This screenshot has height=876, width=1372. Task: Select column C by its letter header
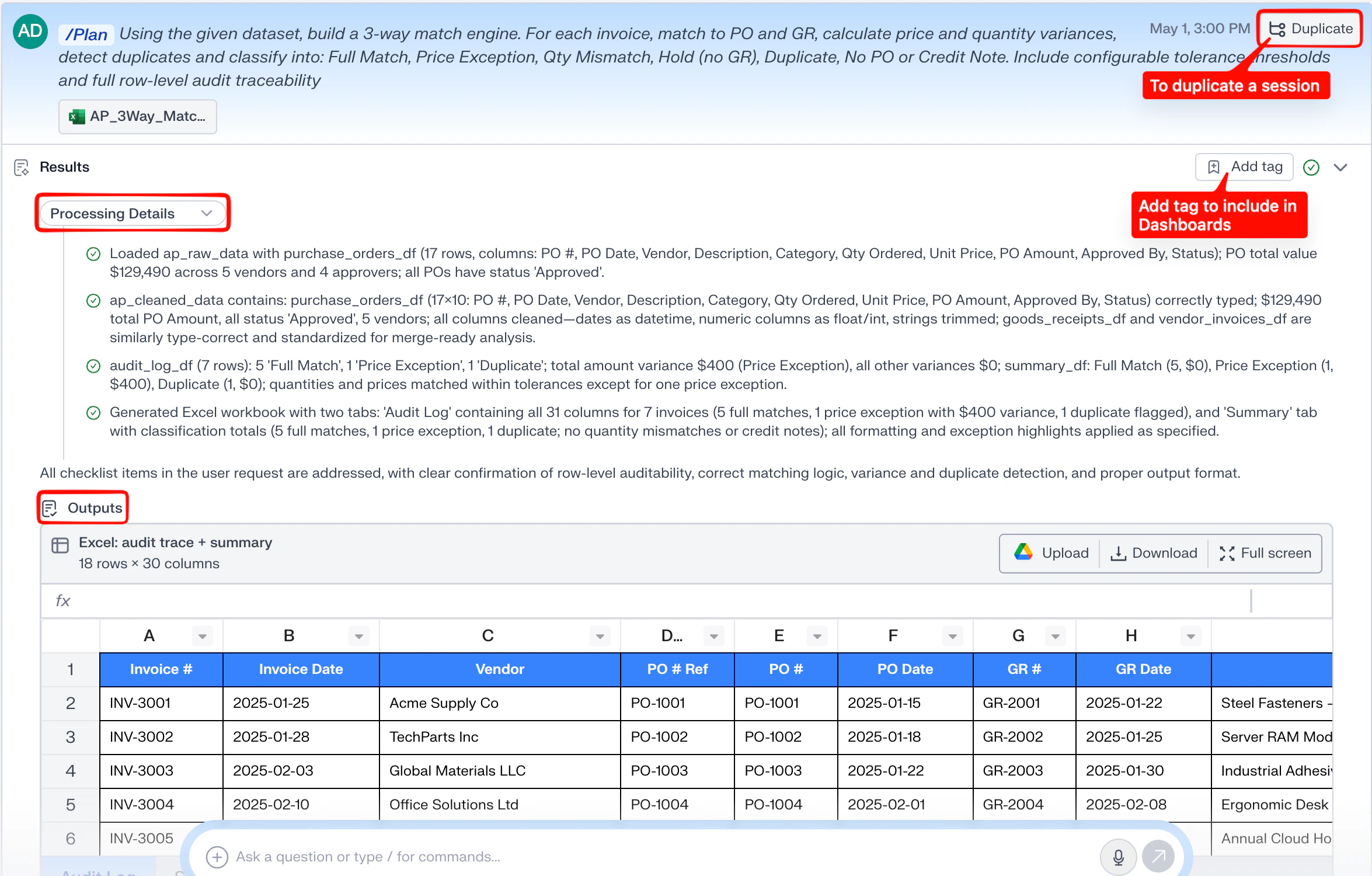click(488, 636)
